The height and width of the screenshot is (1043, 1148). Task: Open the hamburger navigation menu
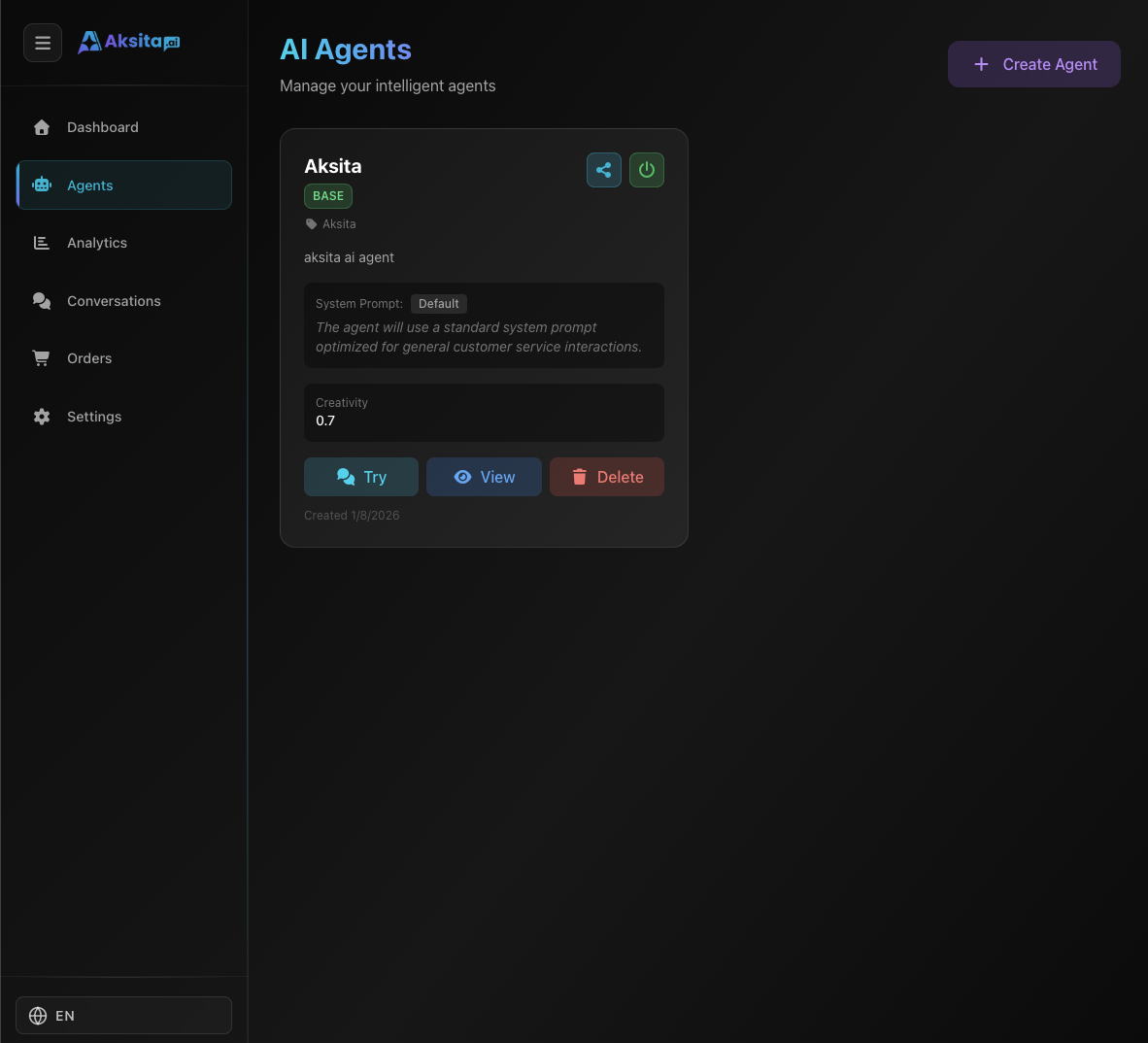(x=43, y=43)
